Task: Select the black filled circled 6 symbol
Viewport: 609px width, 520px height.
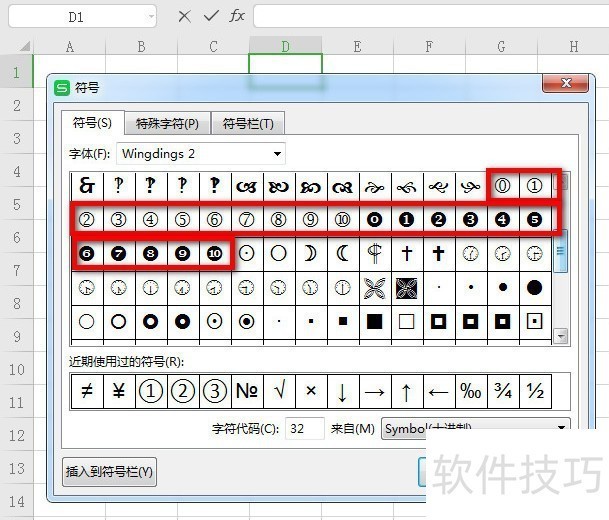Action: tap(87, 254)
